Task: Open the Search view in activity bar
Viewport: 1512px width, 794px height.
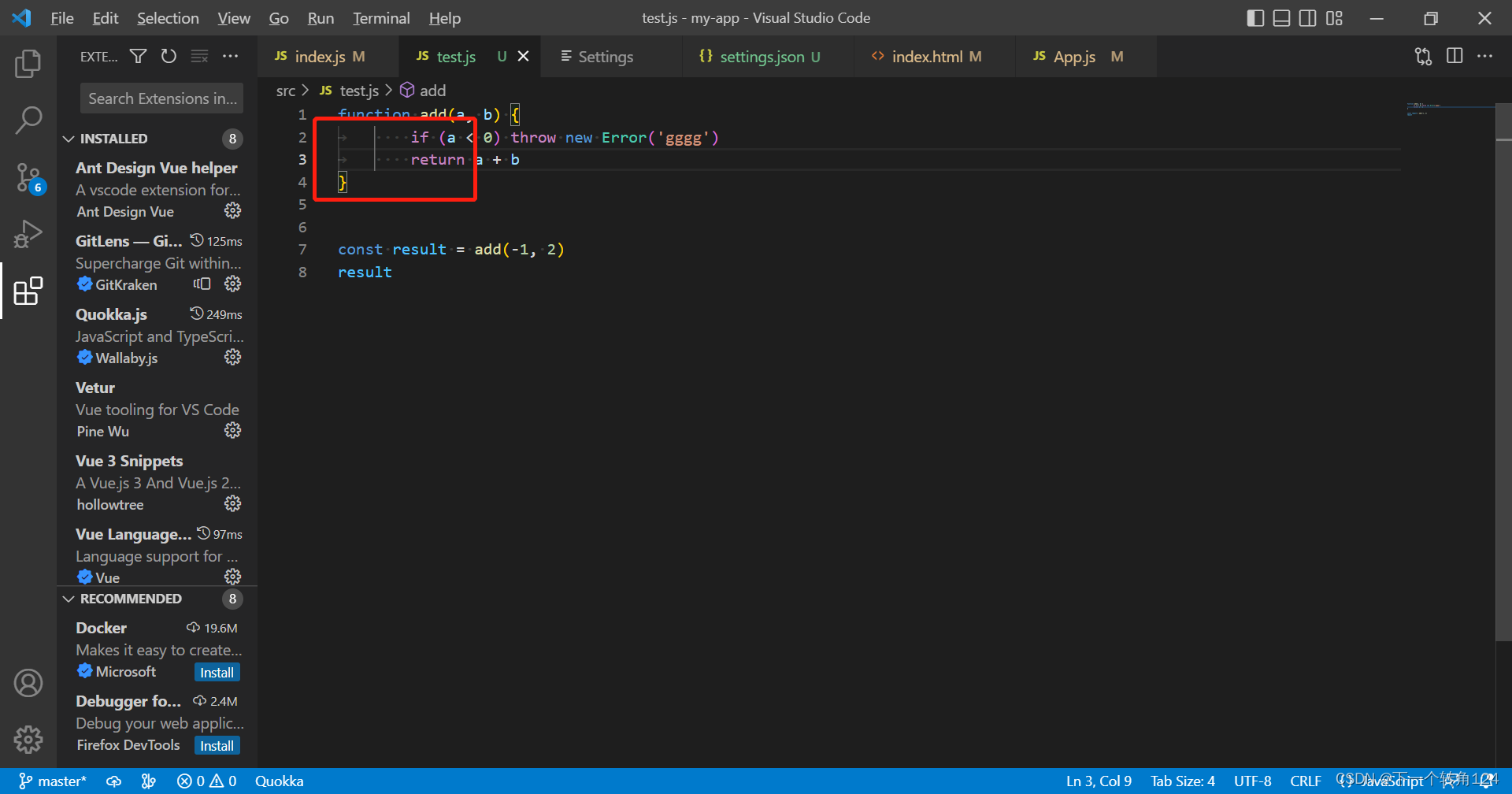Action: coord(28,121)
